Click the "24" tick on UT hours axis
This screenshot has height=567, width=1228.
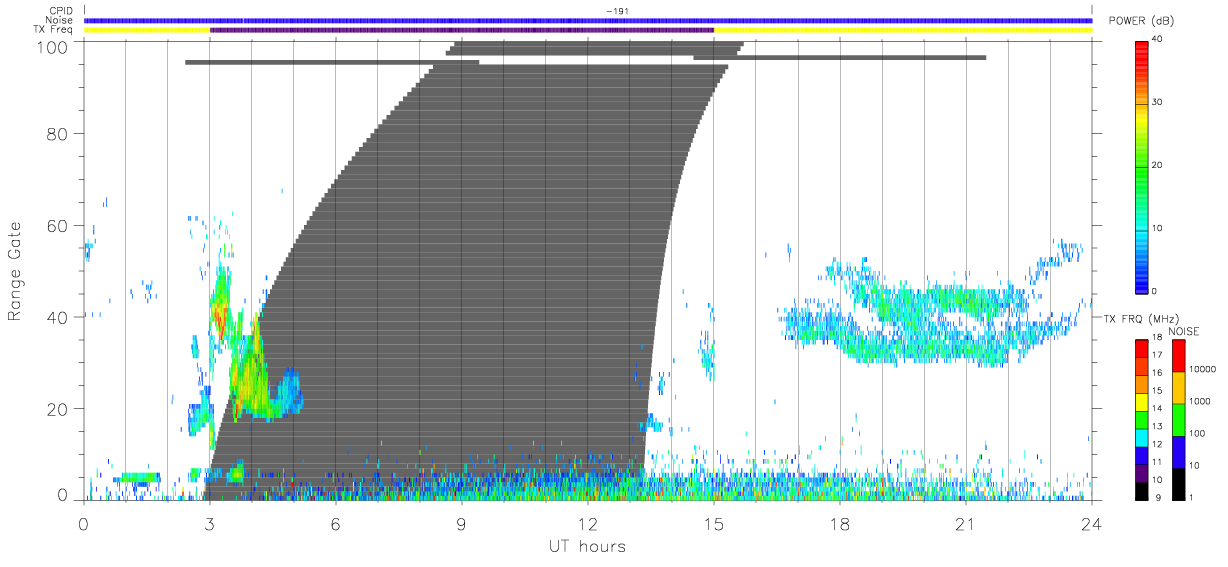(x=1092, y=524)
